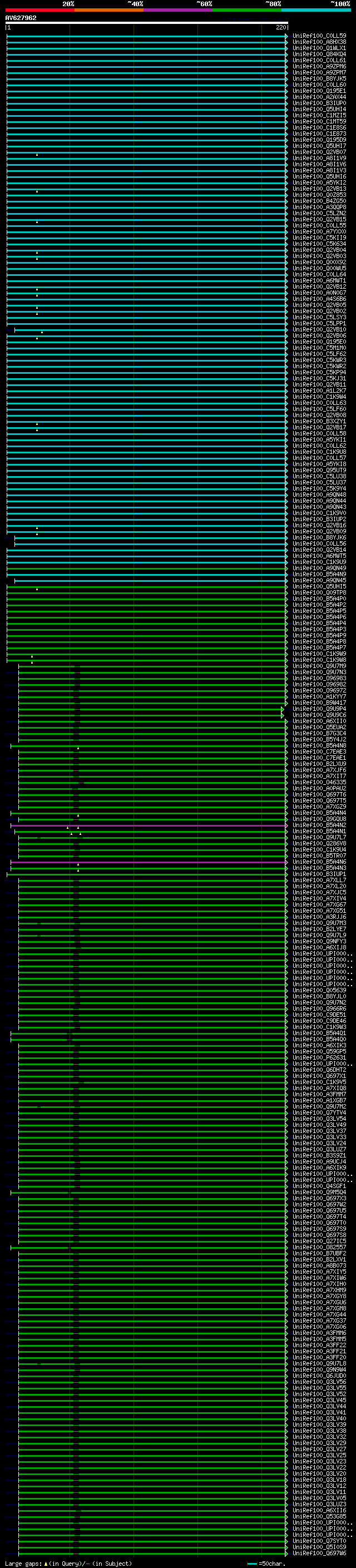Select the label UniRef100_A7XLL7
Screen dimensions: 356x1568
[319, 880]
